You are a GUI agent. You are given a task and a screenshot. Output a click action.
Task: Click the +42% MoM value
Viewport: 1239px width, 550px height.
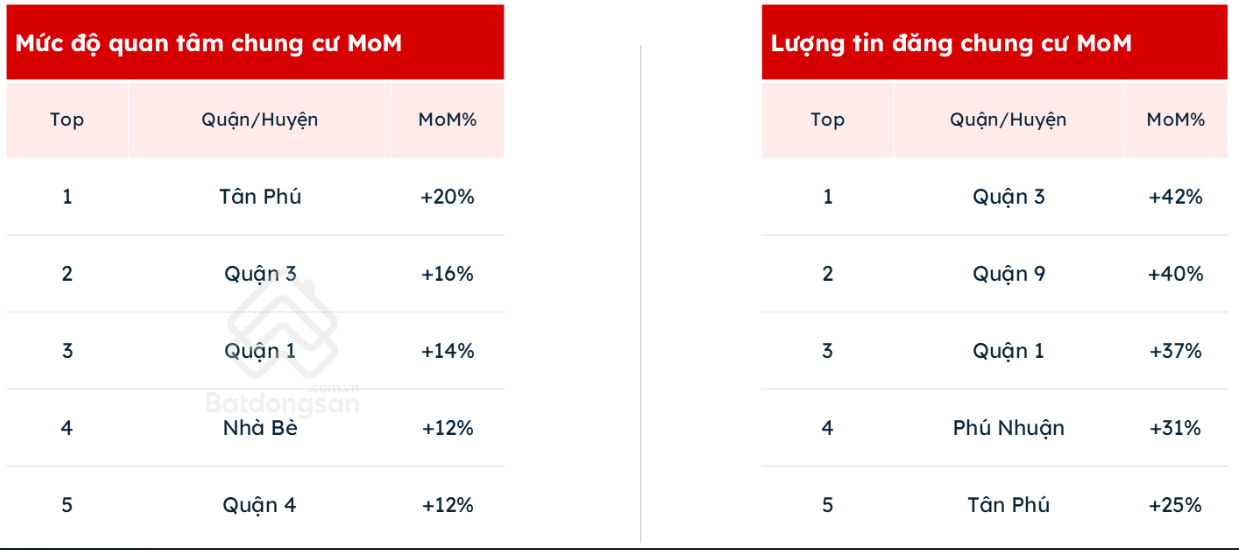(1175, 197)
